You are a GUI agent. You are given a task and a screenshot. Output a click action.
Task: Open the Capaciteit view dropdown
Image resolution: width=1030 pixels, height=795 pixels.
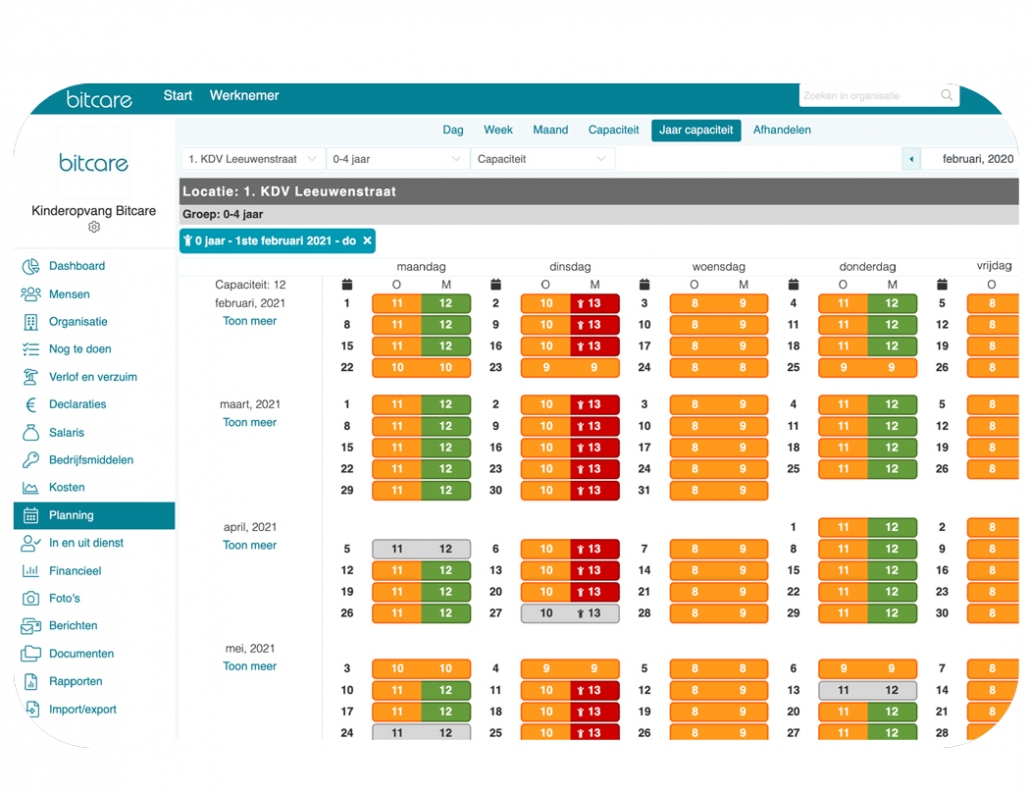543,159
